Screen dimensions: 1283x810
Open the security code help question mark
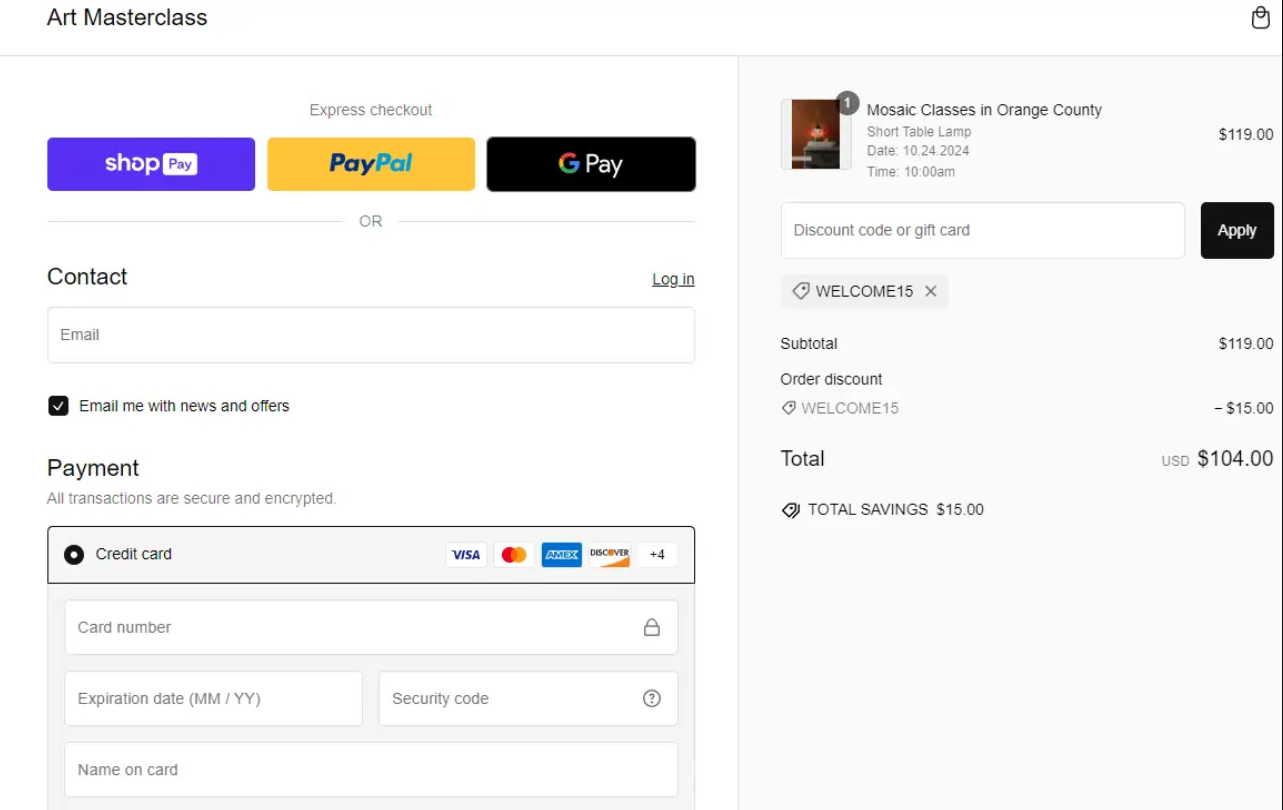click(652, 699)
